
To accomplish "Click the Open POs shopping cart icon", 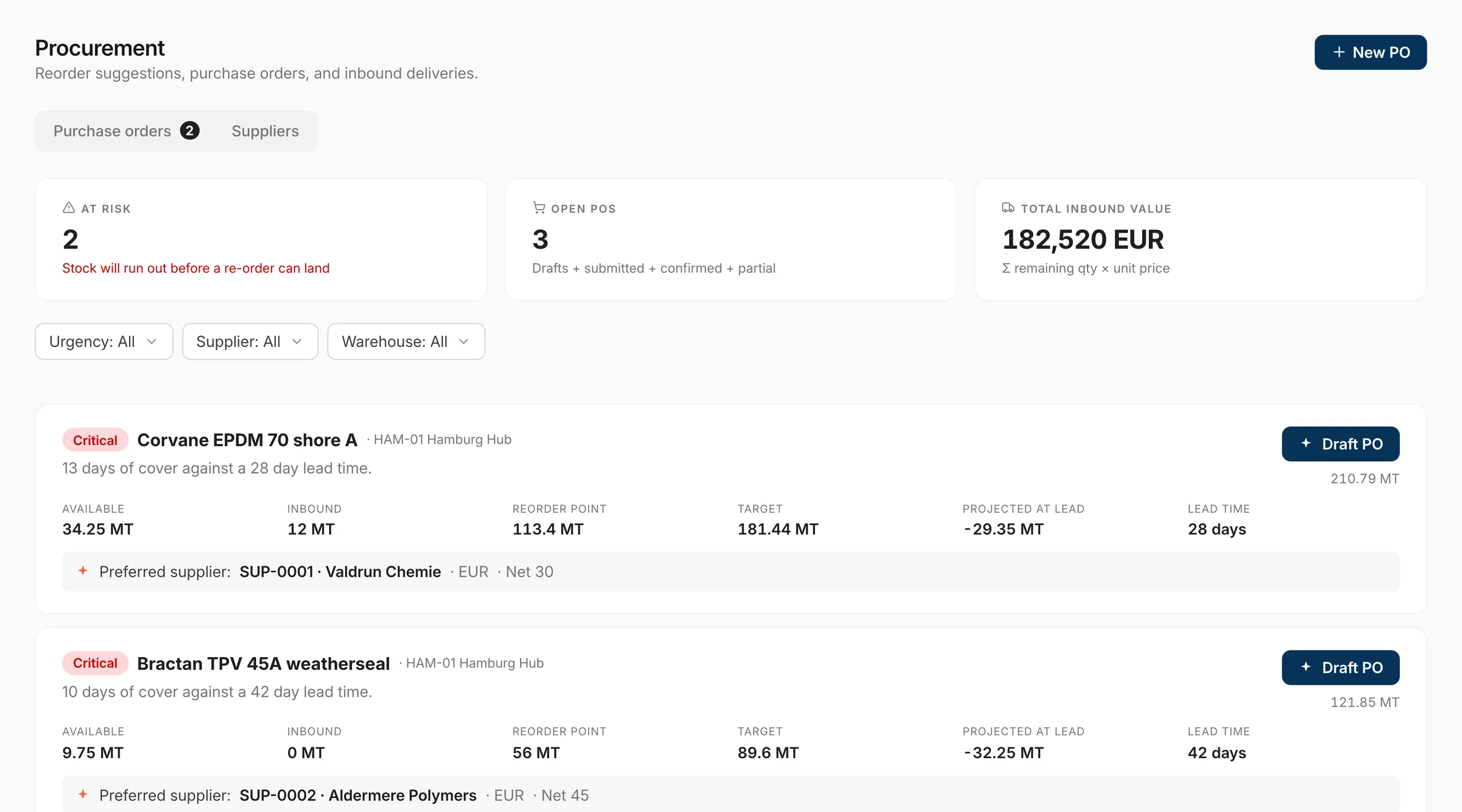I will coord(539,208).
